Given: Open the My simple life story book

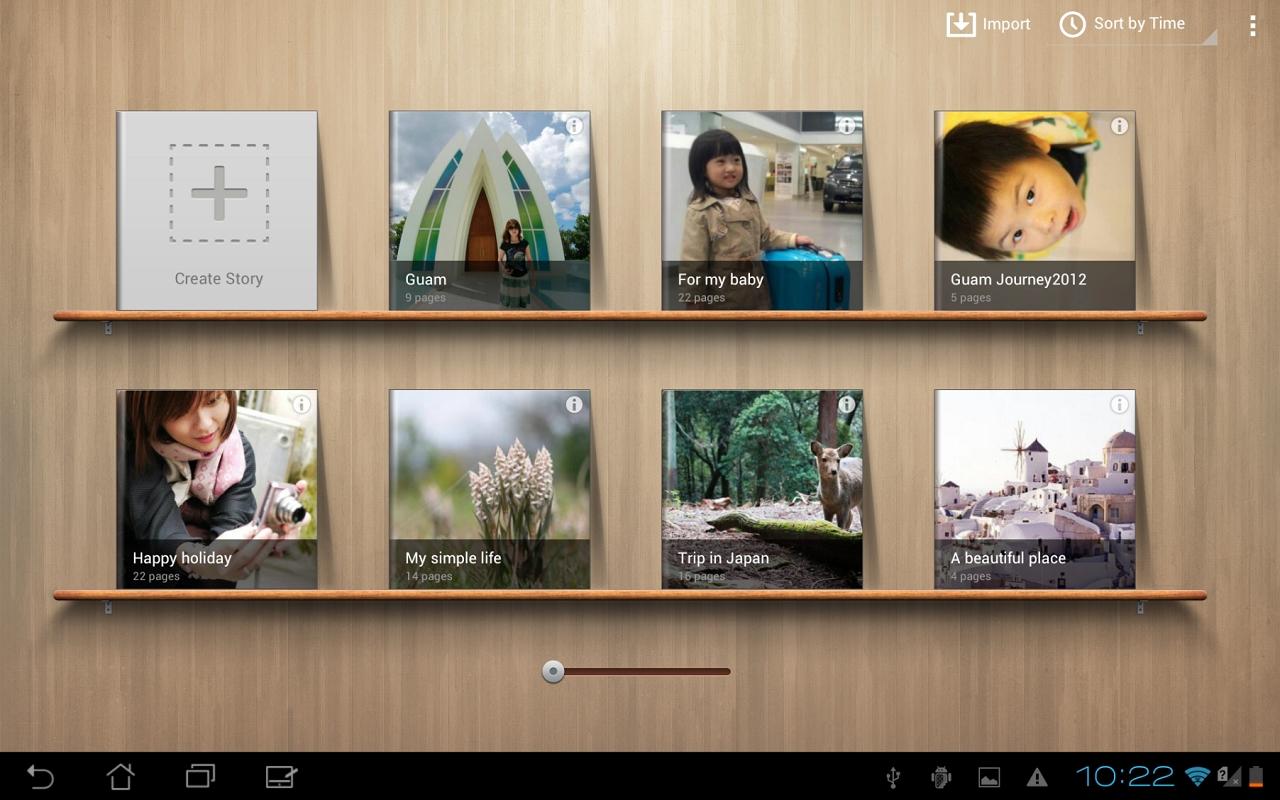Looking at the screenshot, I should (x=489, y=489).
